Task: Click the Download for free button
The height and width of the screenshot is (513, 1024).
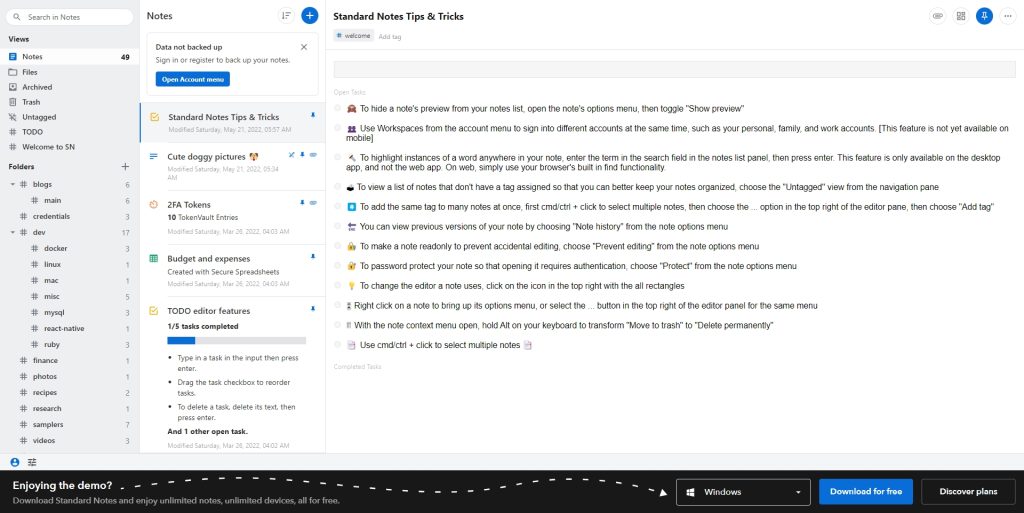Action: coord(866,491)
